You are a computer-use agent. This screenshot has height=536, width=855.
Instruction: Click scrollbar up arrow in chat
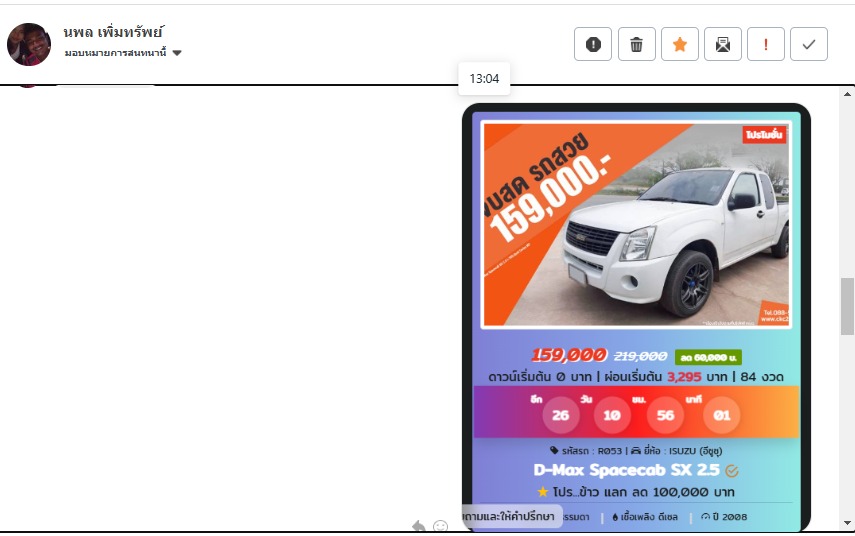(x=847, y=94)
